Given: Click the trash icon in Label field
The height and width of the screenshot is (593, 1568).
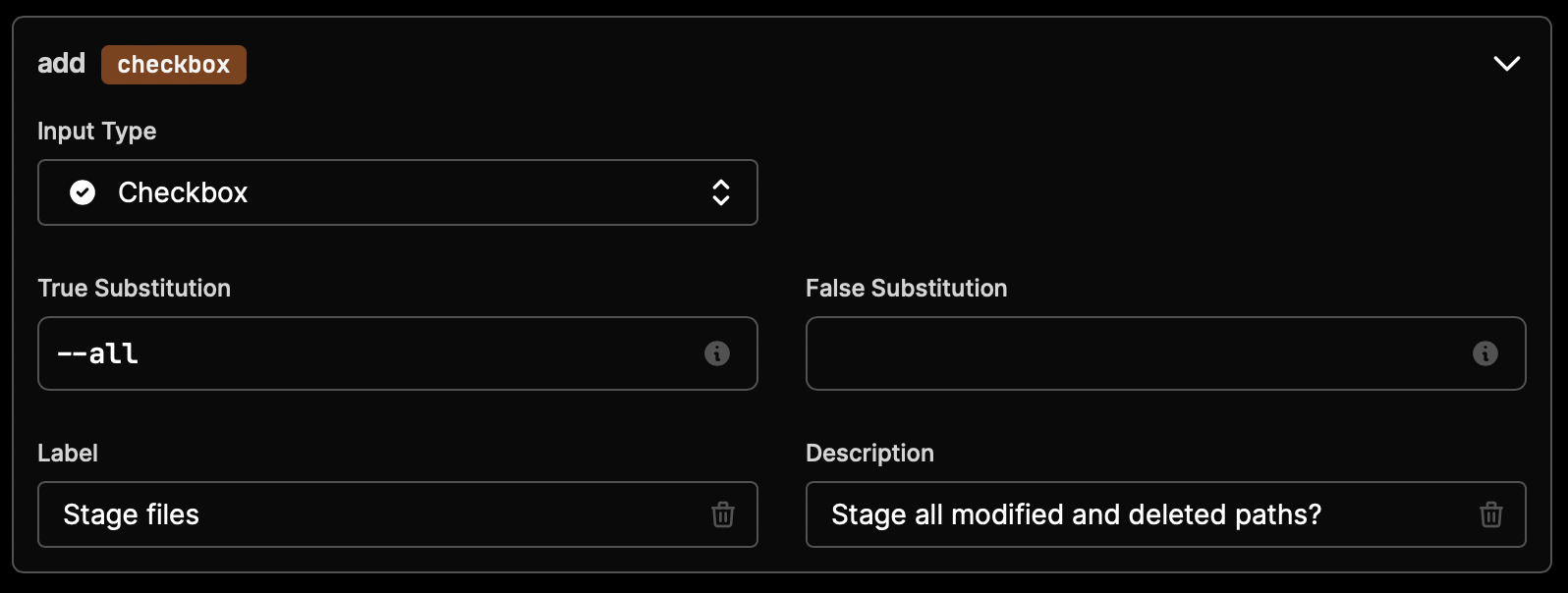Looking at the screenshot, I should click(x=723, y=514).
